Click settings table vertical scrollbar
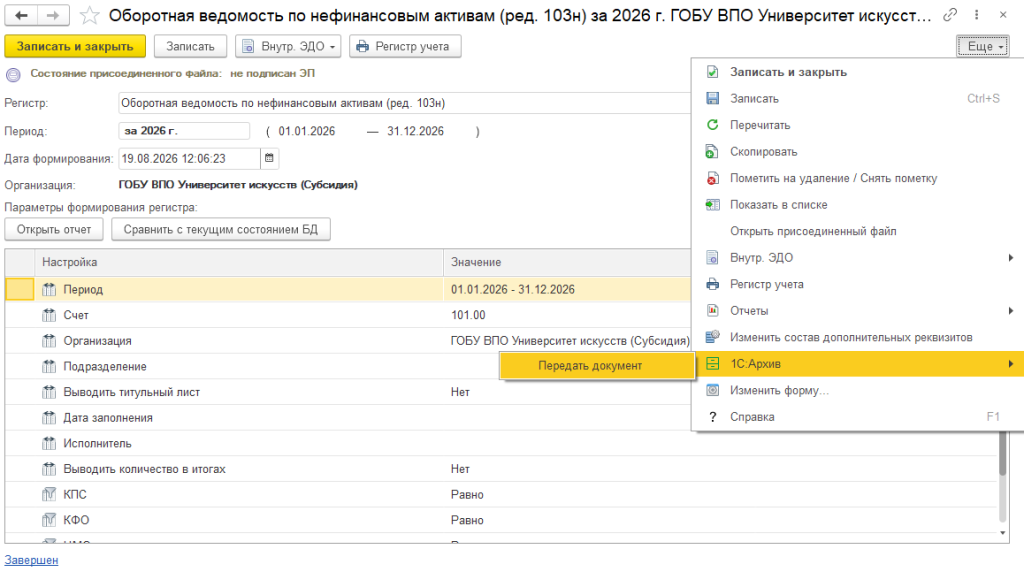1024x572 pixels. [1003, 475]
